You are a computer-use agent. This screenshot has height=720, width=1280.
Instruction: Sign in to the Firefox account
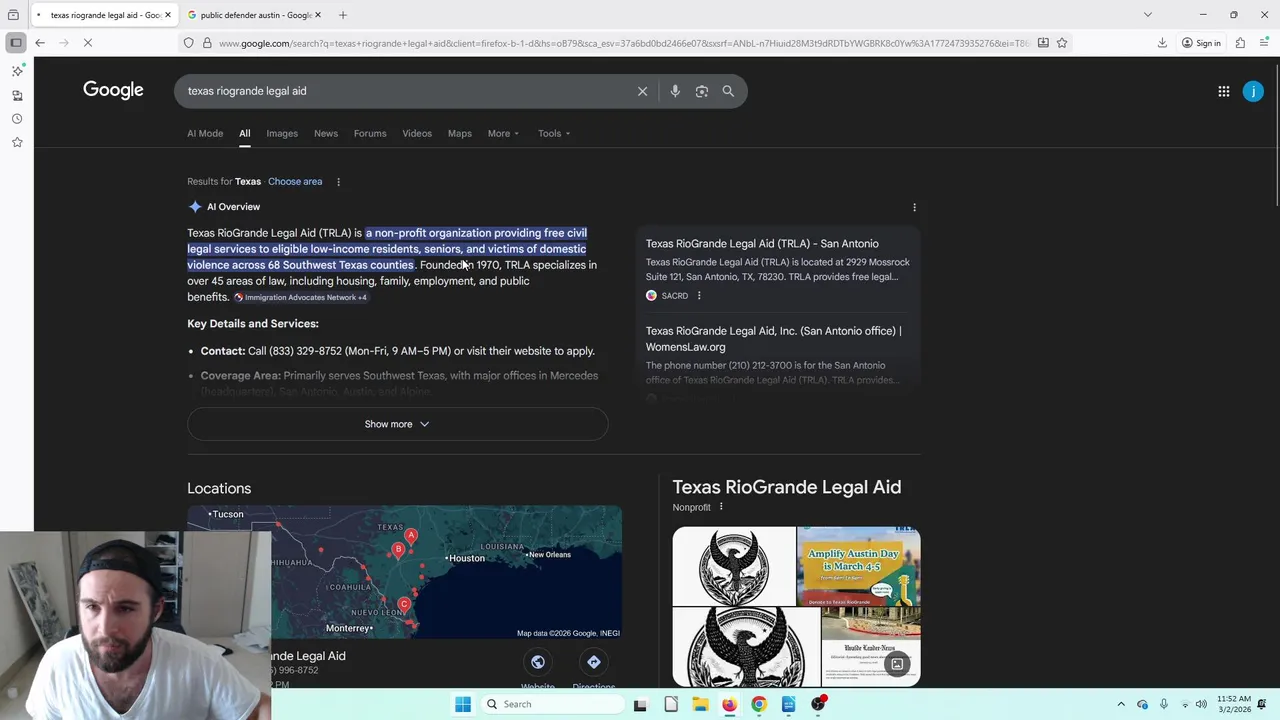[1201, 43]
